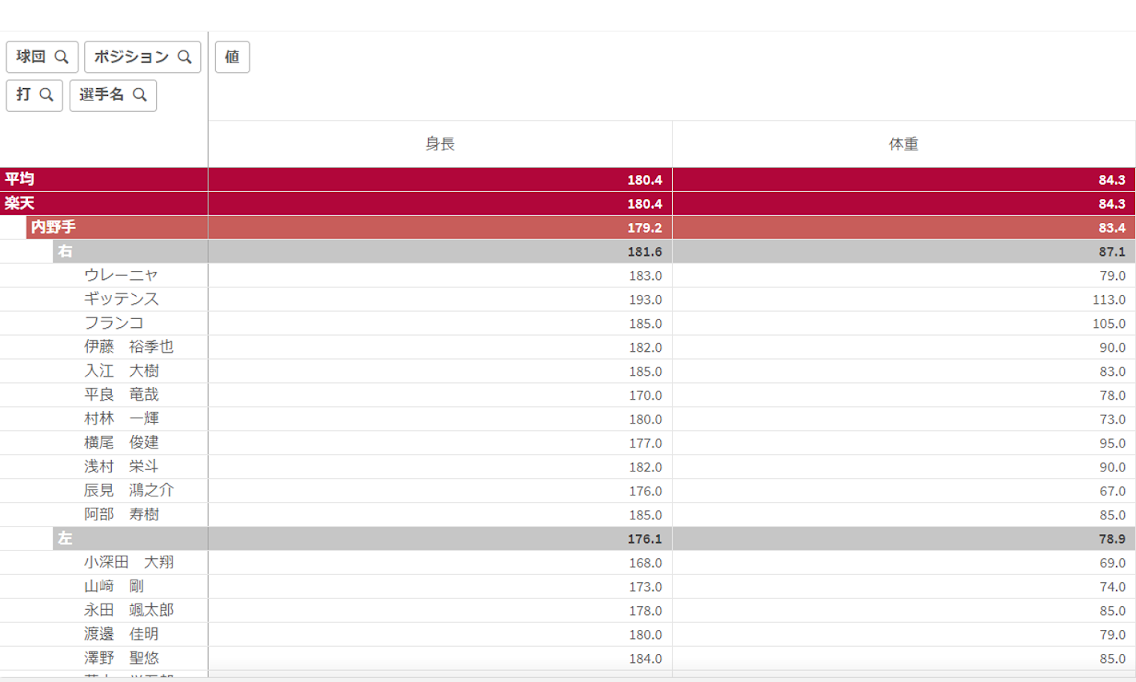1136x682 pixels.
Task: Collapse the 右 batting group
Action: (x=65, y=251)
